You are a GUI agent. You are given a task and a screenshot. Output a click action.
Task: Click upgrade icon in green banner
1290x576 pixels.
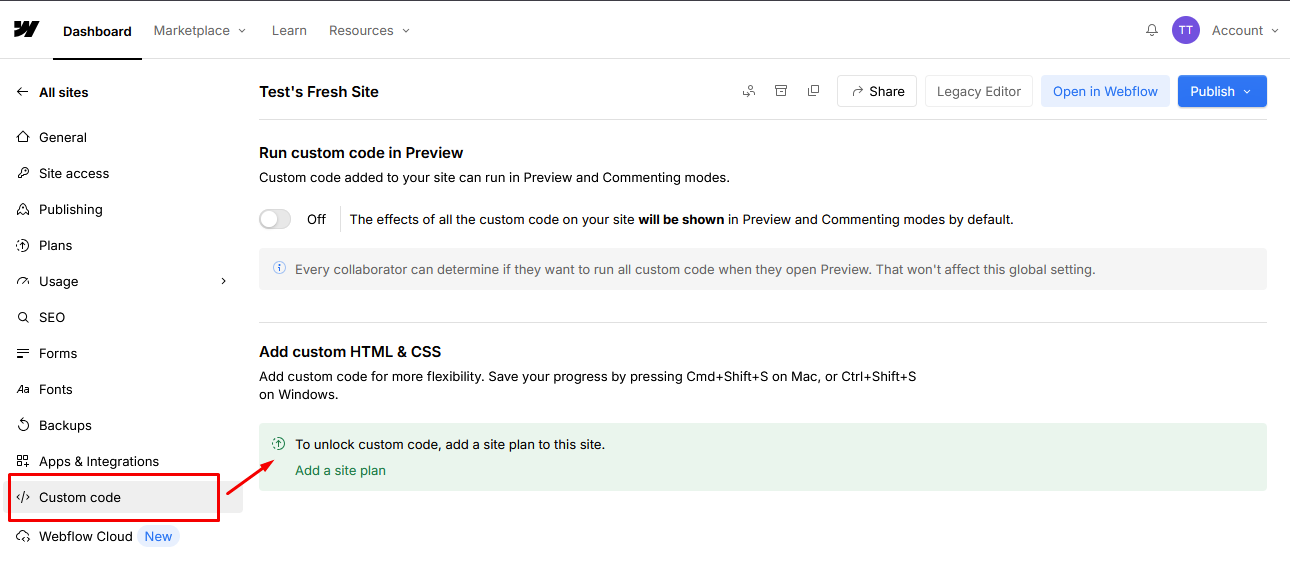[279, 444]
